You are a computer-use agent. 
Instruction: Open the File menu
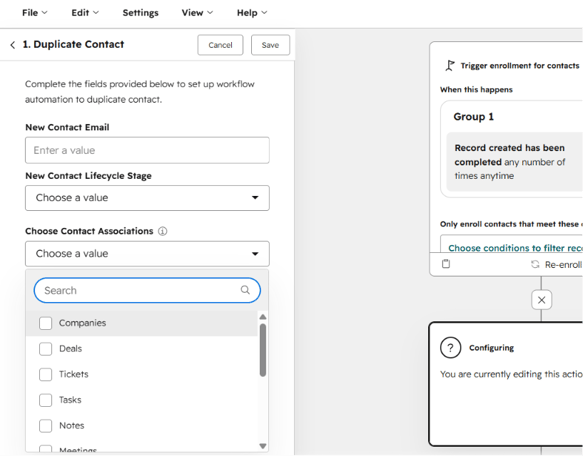35,13
